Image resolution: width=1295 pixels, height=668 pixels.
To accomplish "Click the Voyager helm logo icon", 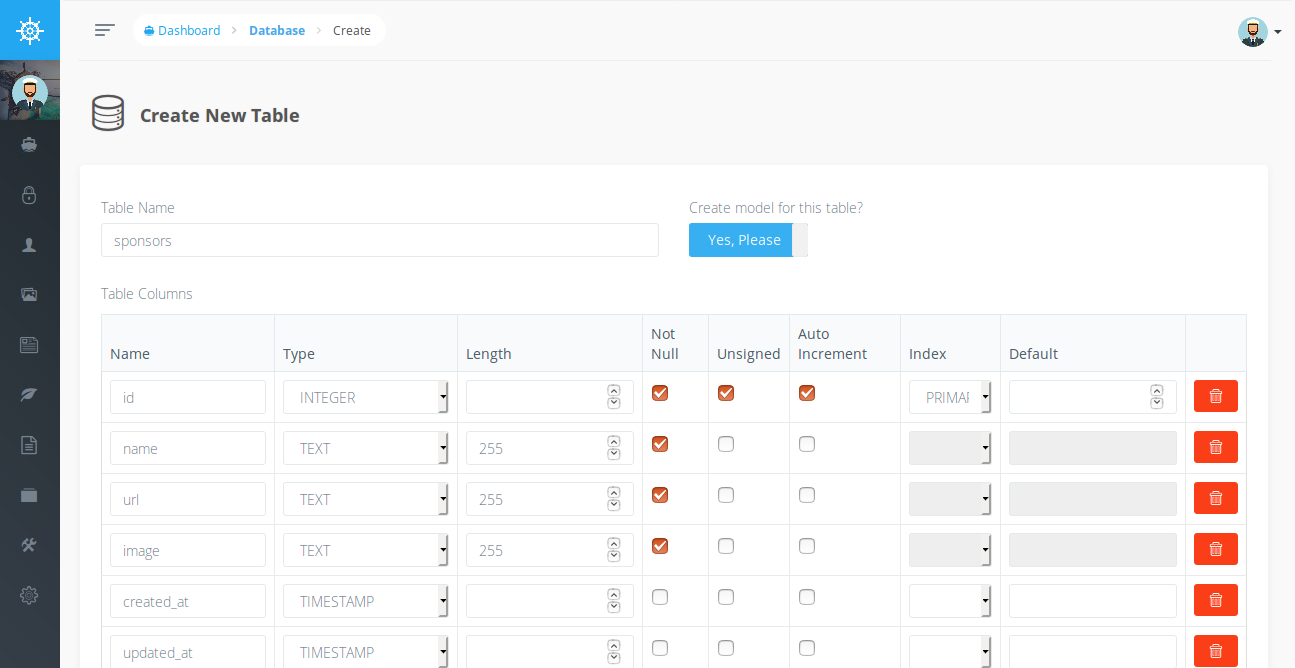I will click(30, 30).
